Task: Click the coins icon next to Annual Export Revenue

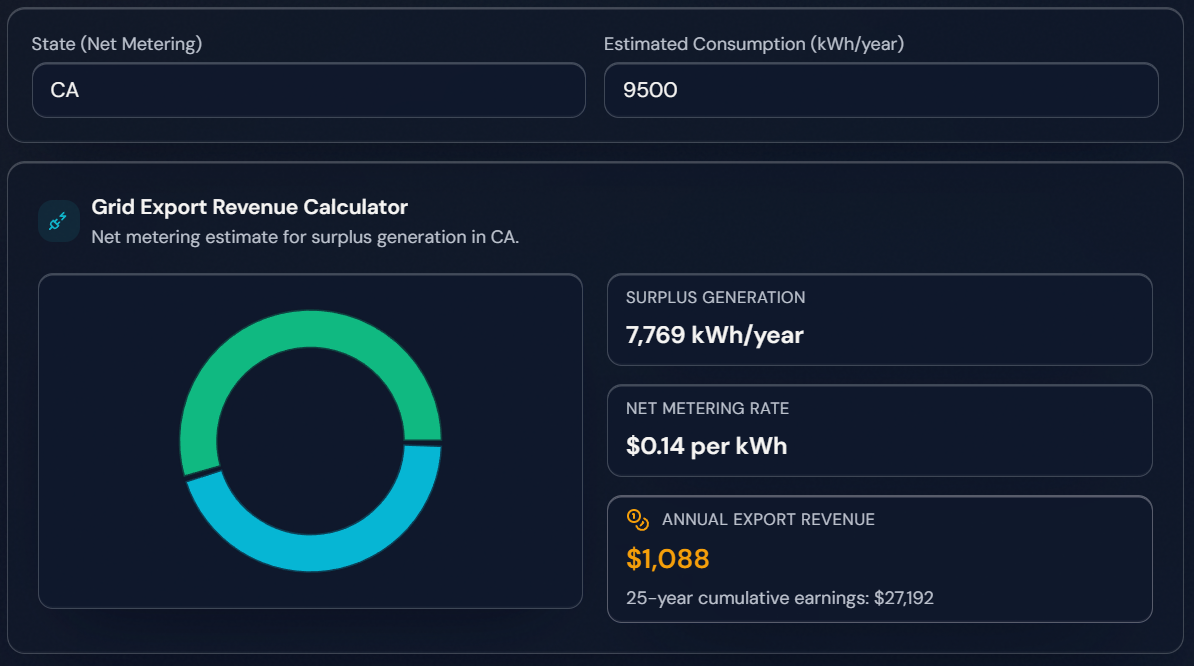Action: tap(638, 520)
